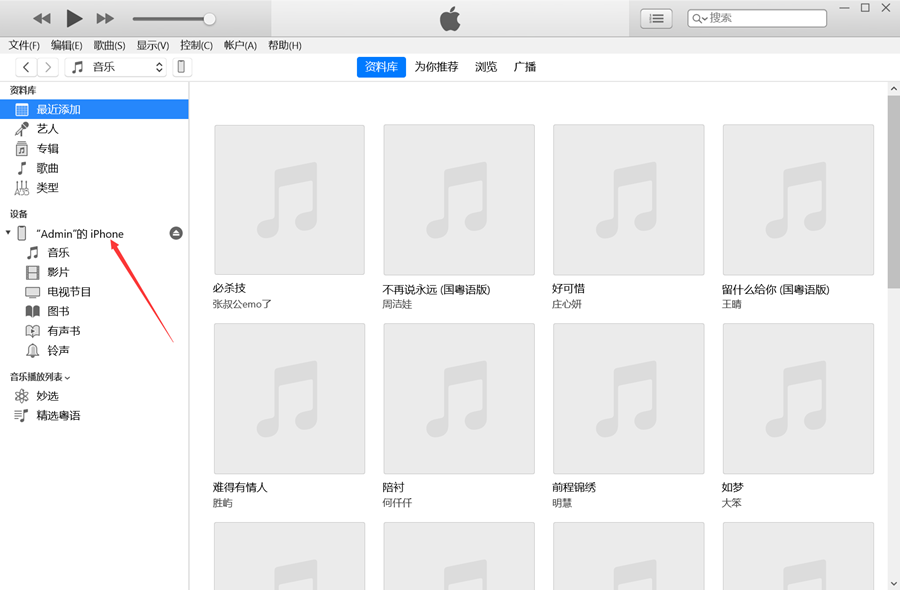Maximize the iTunes window
The height and width of the screenshot is (590, 900).
[865, 8]
